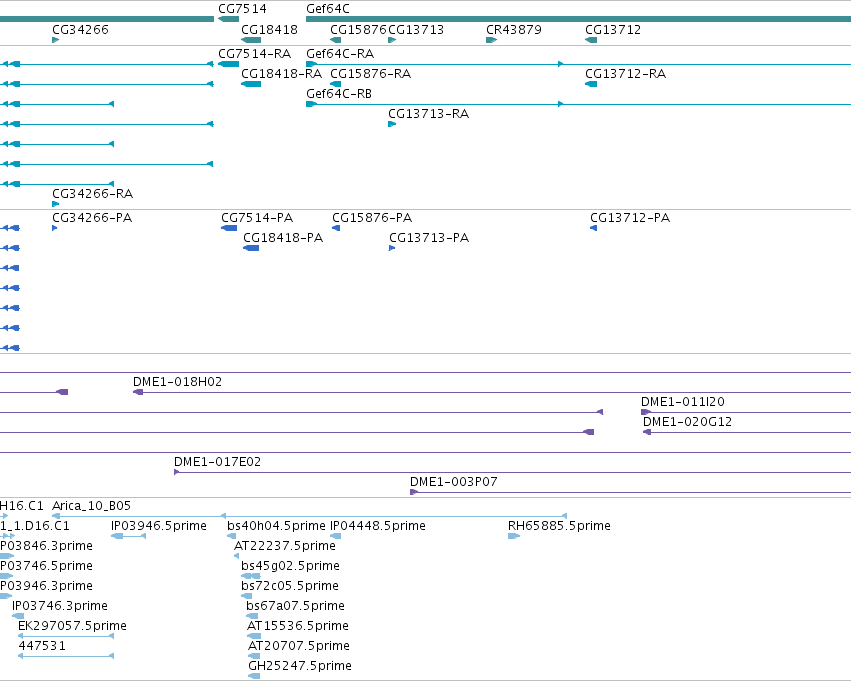
Task: Open the AT20707.5prime EST label
Action: coord(299,646)
